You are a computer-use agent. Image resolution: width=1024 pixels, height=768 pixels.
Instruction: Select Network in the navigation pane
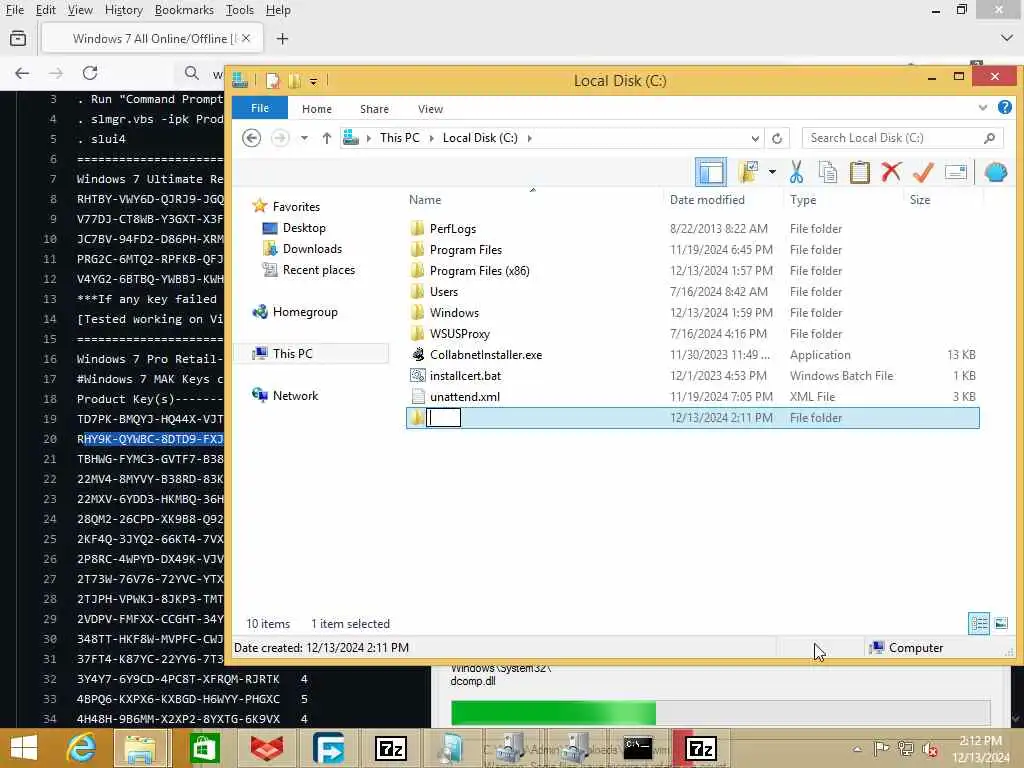click(x=295, y=396)
